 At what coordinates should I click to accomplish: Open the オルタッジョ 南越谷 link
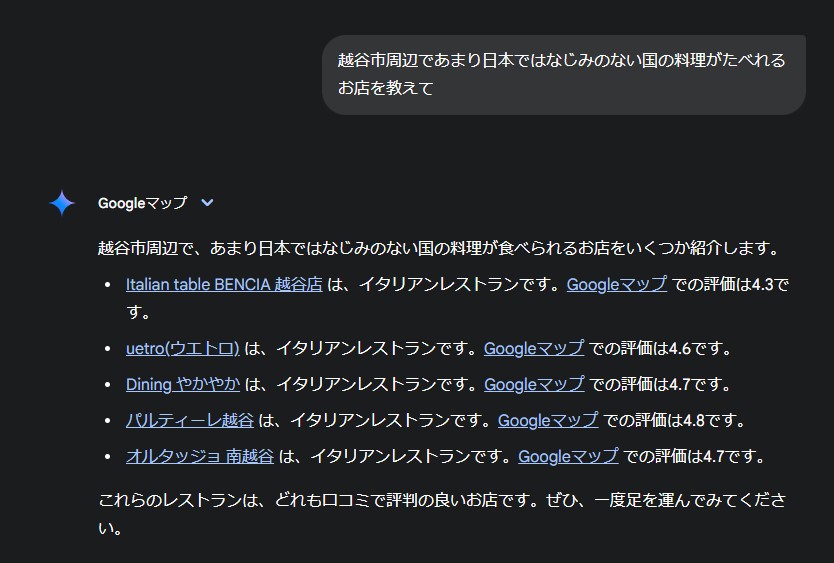[200, 456]
